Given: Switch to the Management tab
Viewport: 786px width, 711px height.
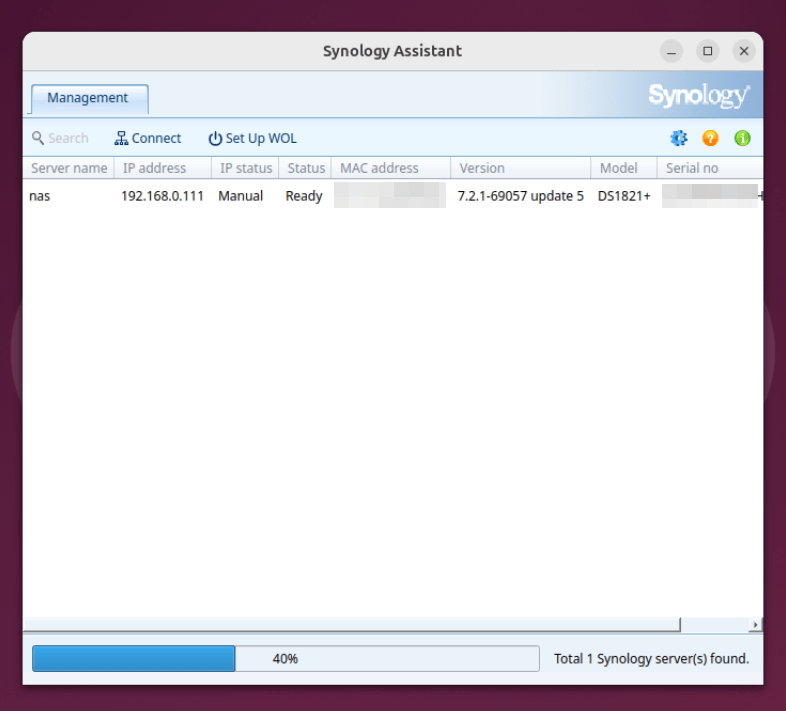Looking at the screenshot, I should point(88,98).
